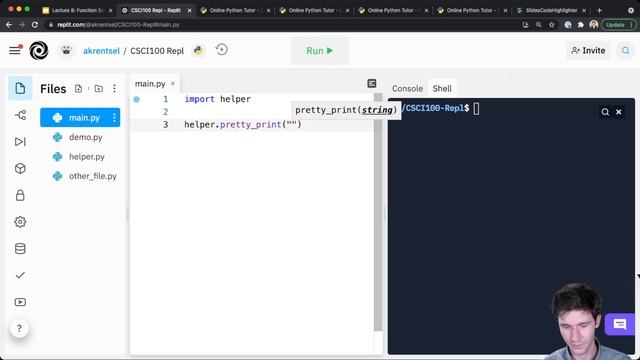The image size is (640, 360).
Task: Click into the shell prompt area
Action: tap(476, 109)
